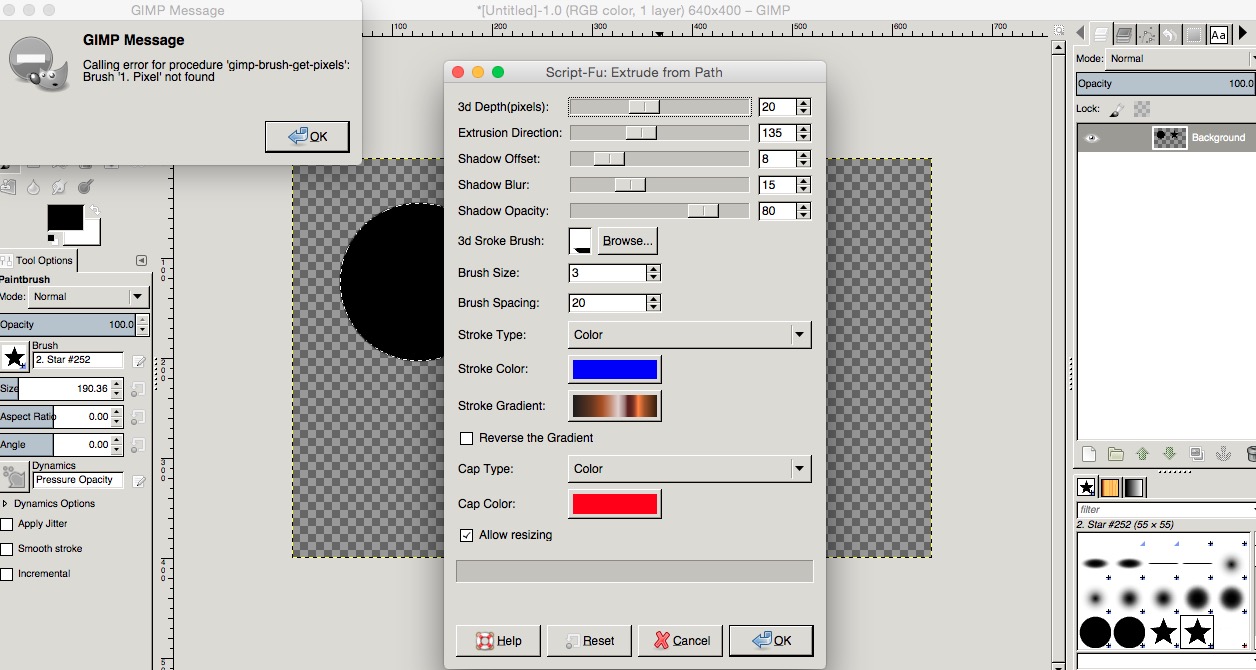This screenshot has height=670, width=1256.
Task: Browse for a 3d Stroke Brush
Action: [x=628, y=241]
